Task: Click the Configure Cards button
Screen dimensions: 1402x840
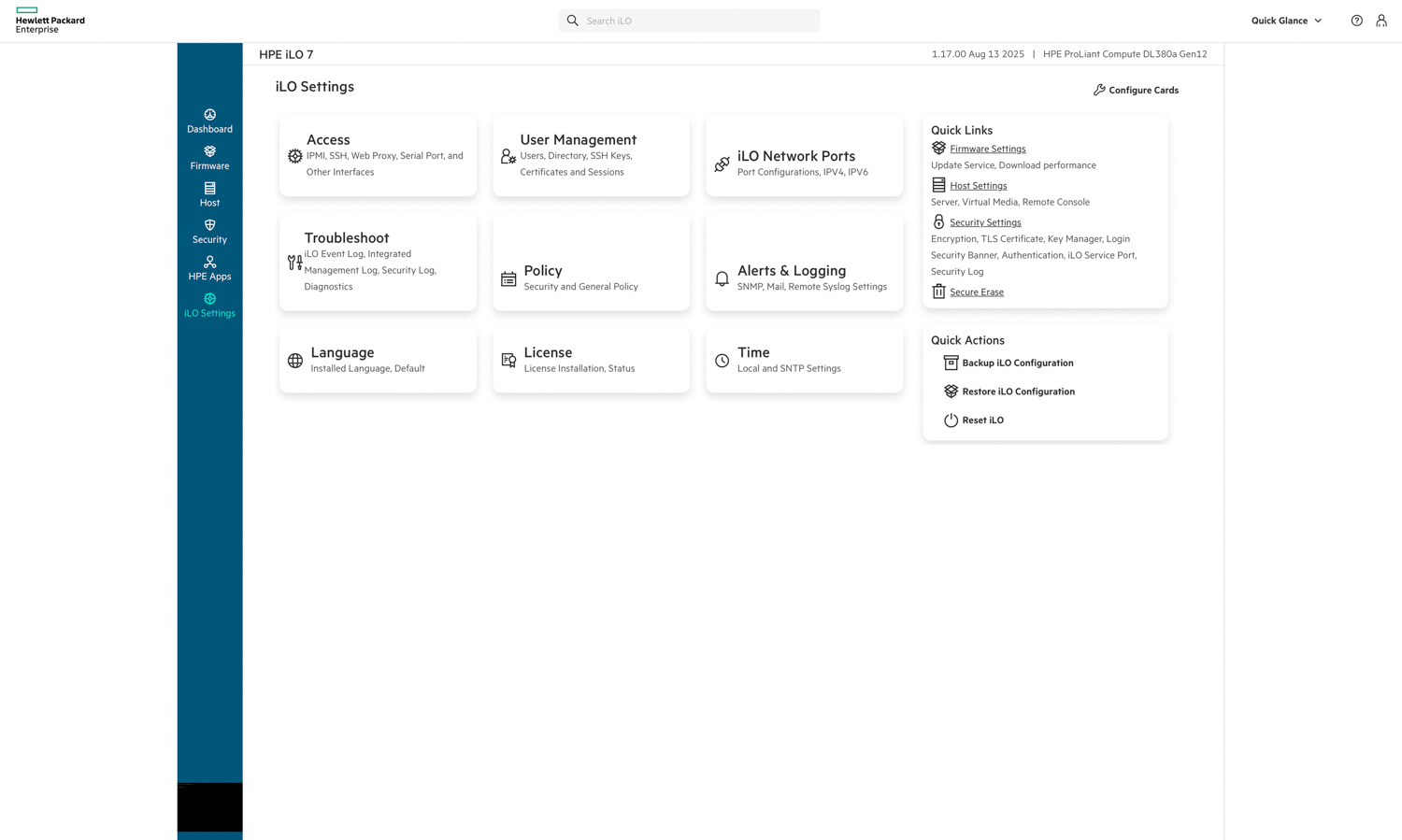Action: point(1136,91)
